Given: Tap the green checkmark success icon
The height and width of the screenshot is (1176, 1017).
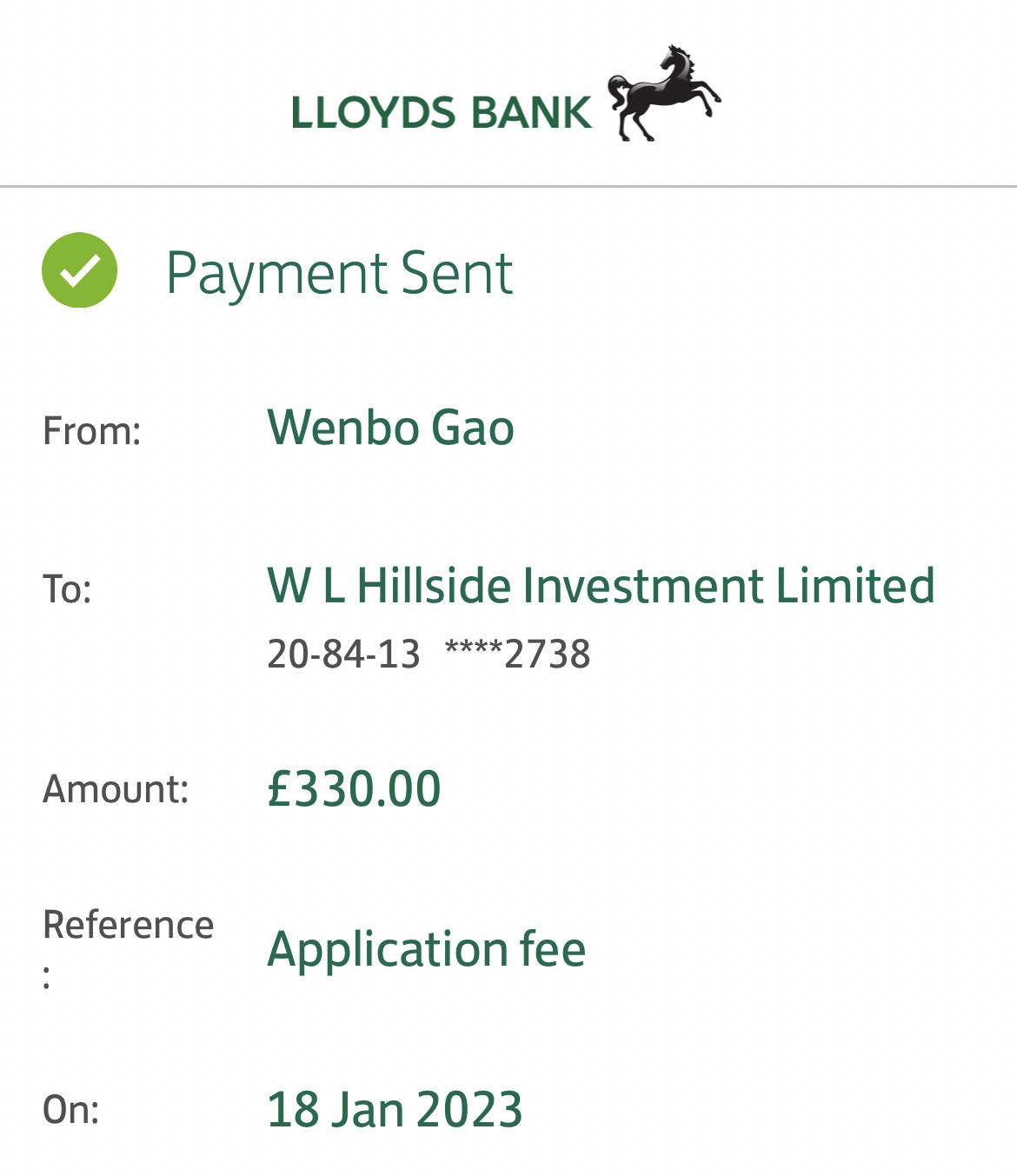Looking at the screenshot, I should point(79,270).
